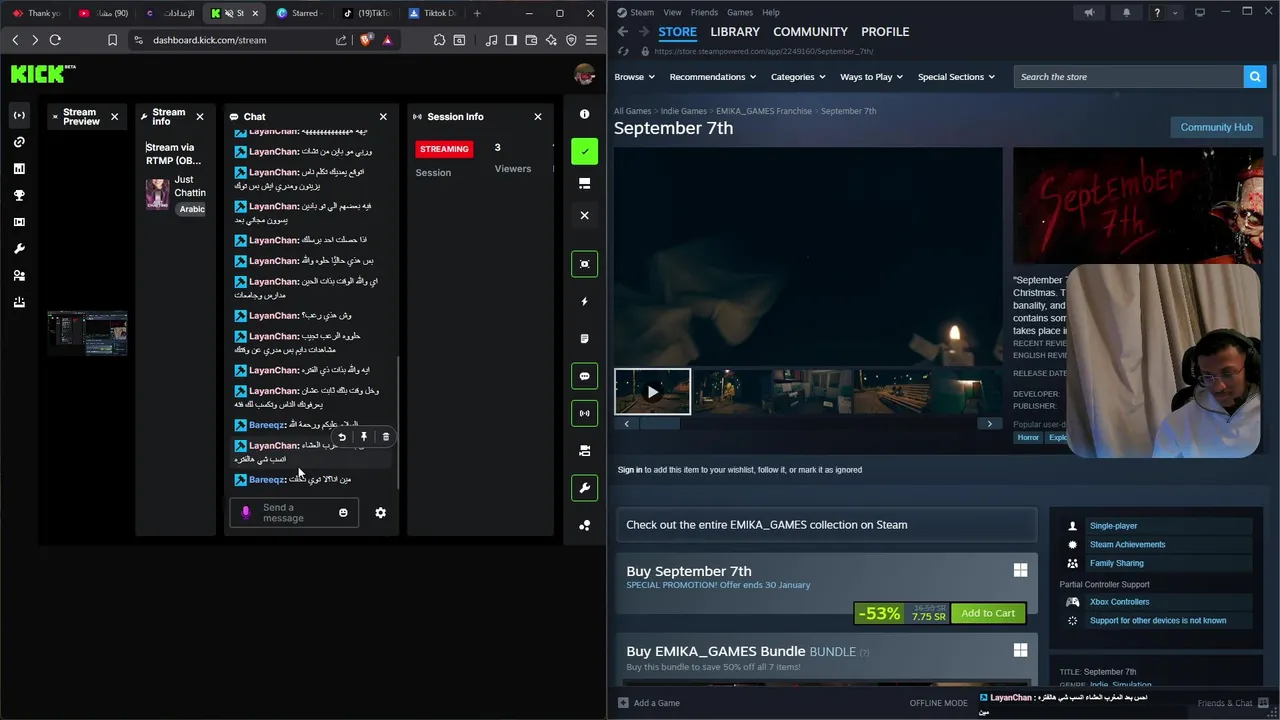The width and height of the screenshot is (1280, 720).
Task: Go to the LIBRARY tab in Steam
Action: pyautogui.click(x=735, y=32)
